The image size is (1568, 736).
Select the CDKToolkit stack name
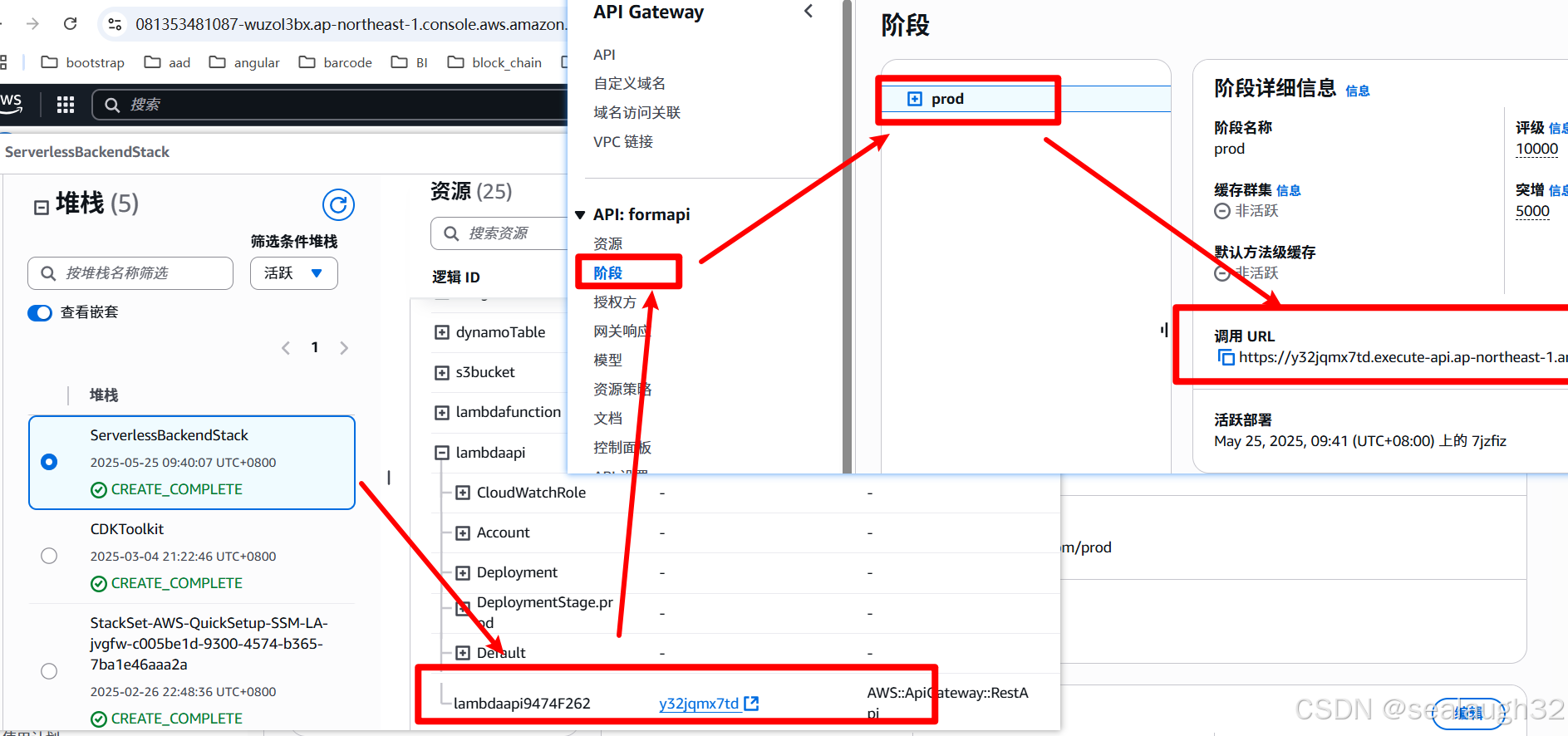click(x=127, y=529)
